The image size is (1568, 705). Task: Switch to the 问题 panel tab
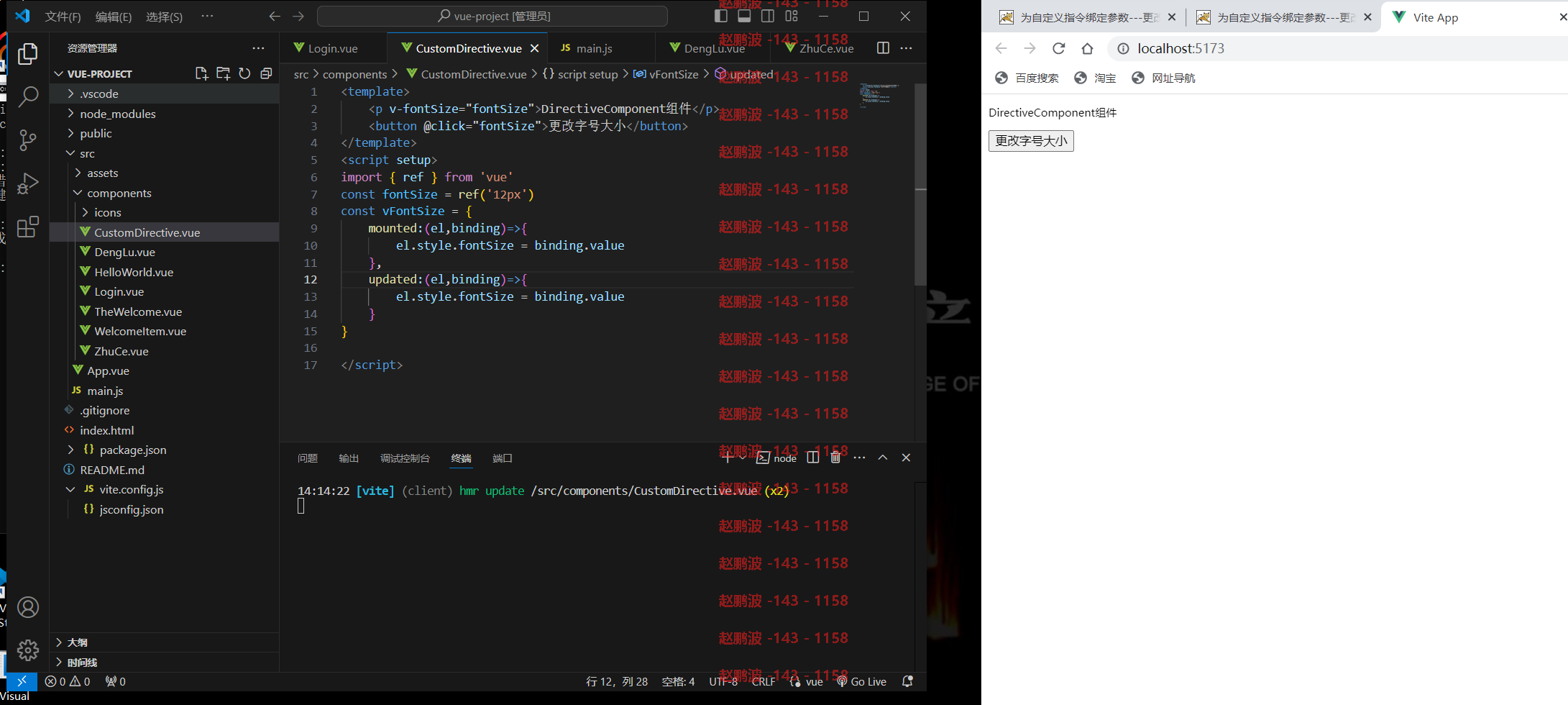click(x=308, y=458)
